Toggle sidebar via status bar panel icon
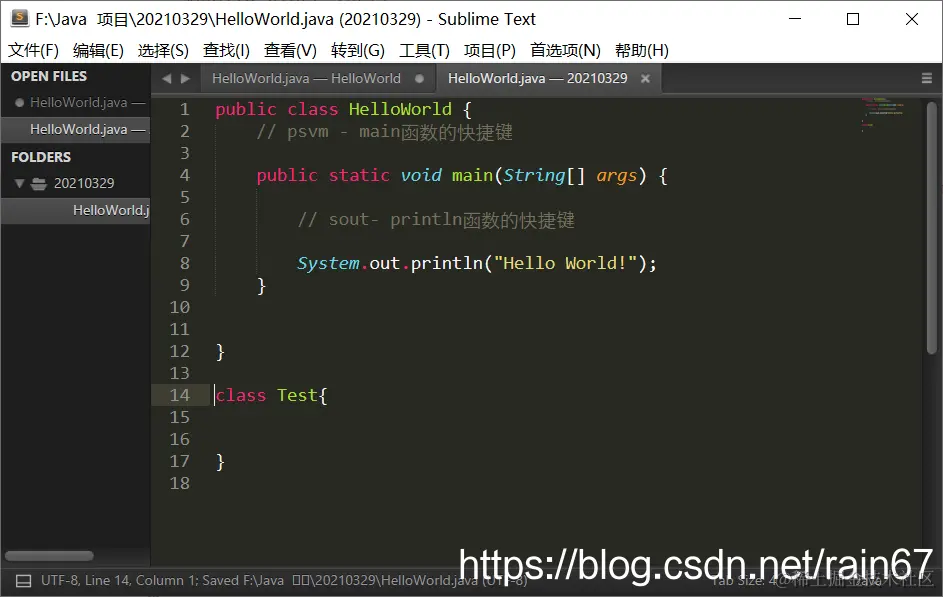 click(23, 581)
